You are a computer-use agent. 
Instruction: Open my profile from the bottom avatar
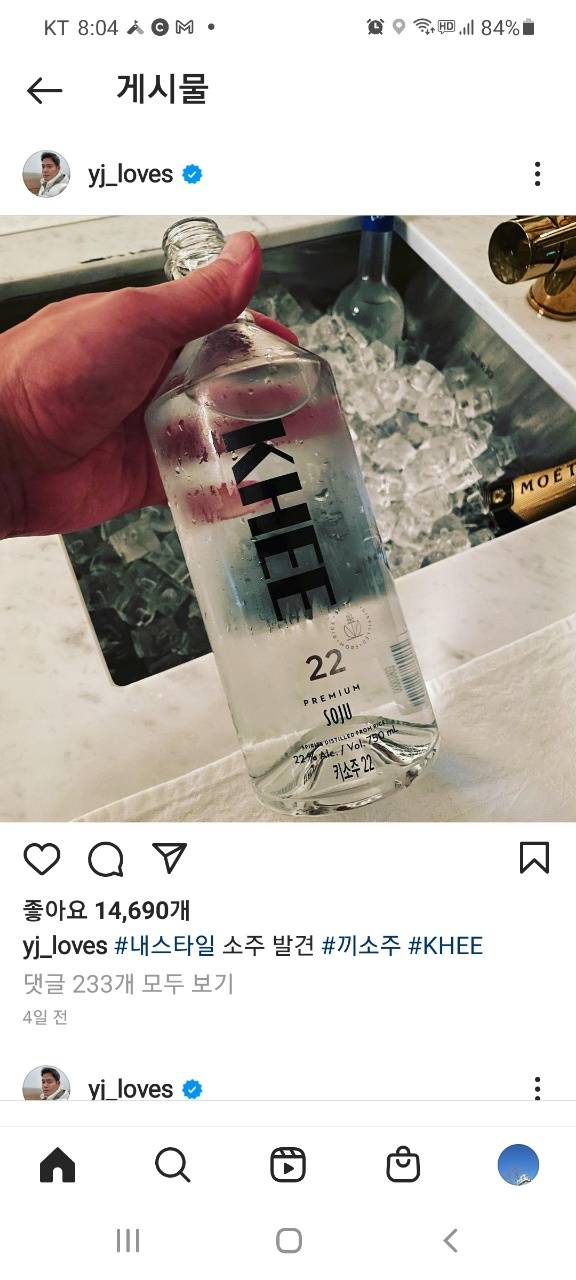[x=518, y=1165]
